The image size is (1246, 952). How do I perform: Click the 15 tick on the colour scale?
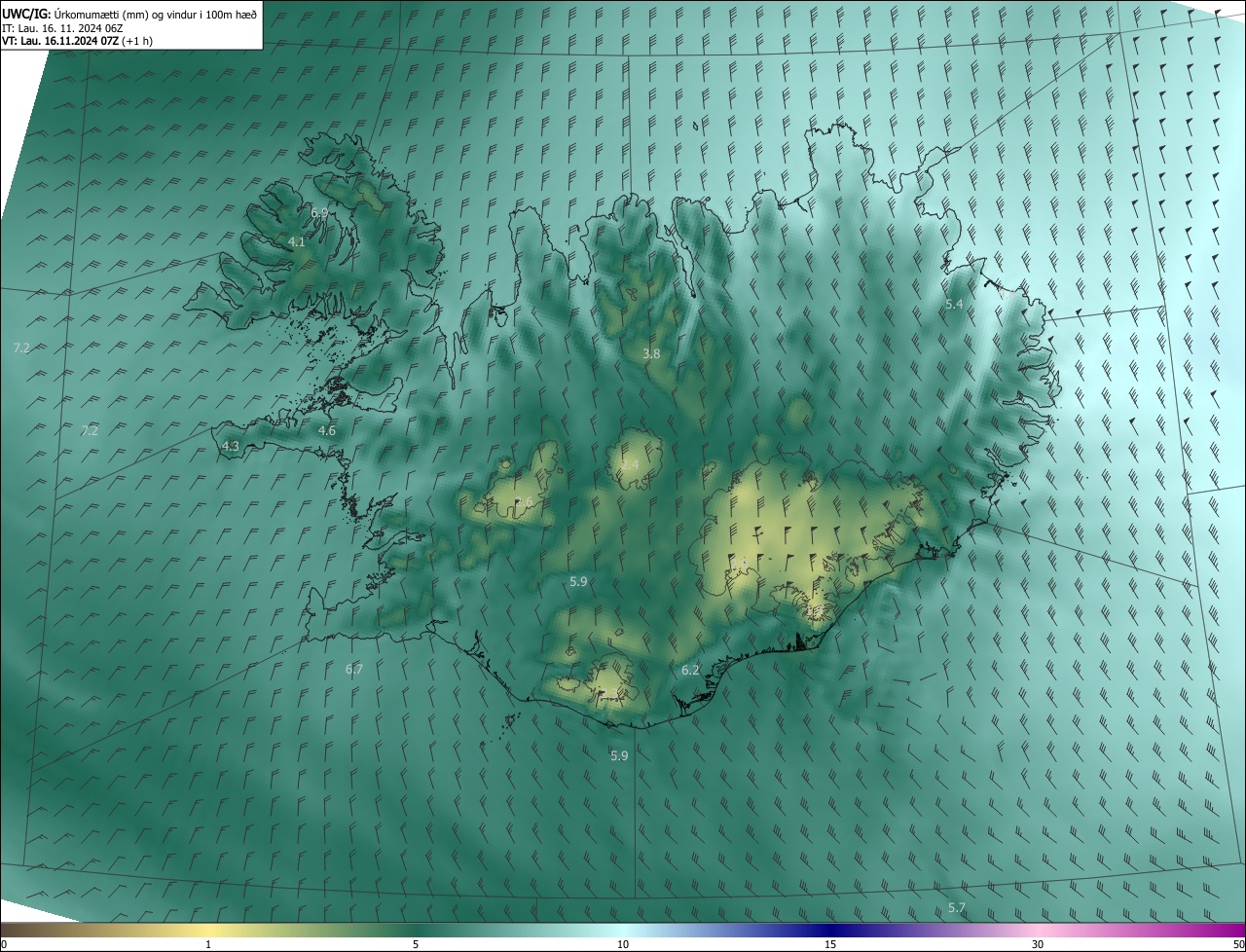pos(830,944)
